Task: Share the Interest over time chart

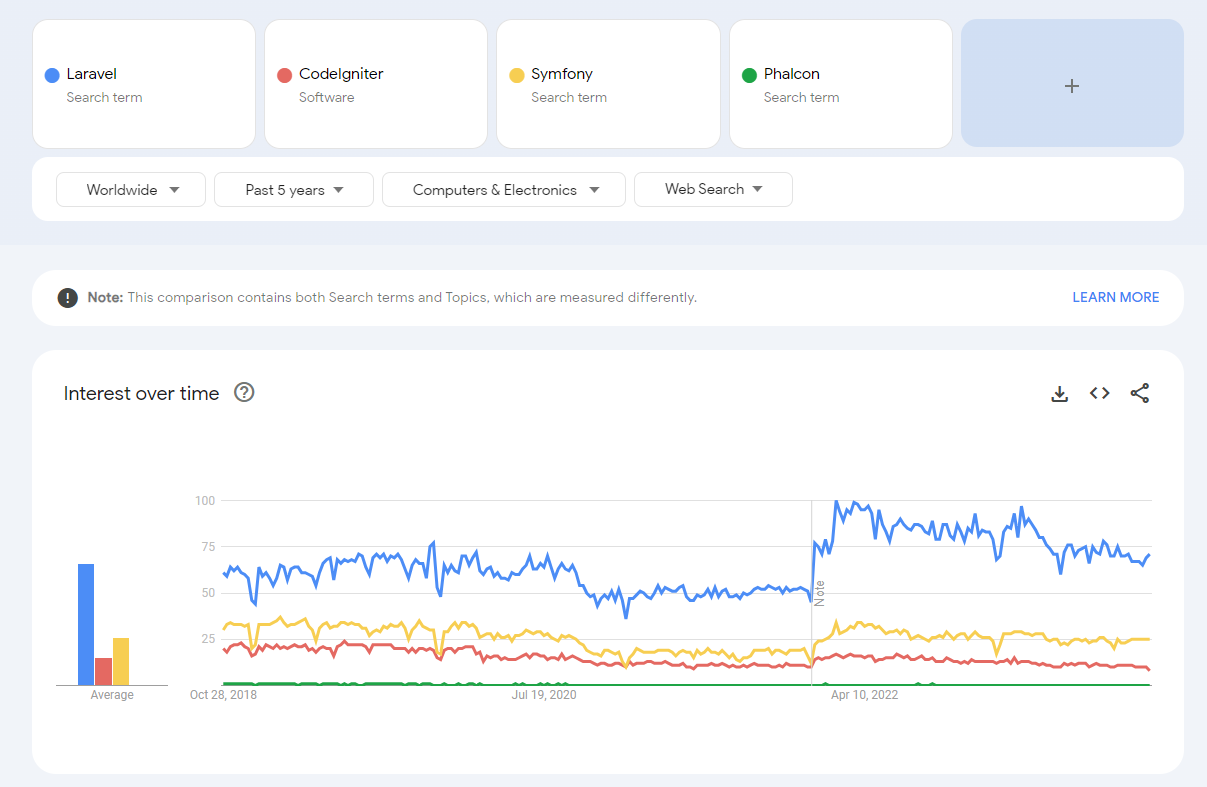Action: [1140, 393]
